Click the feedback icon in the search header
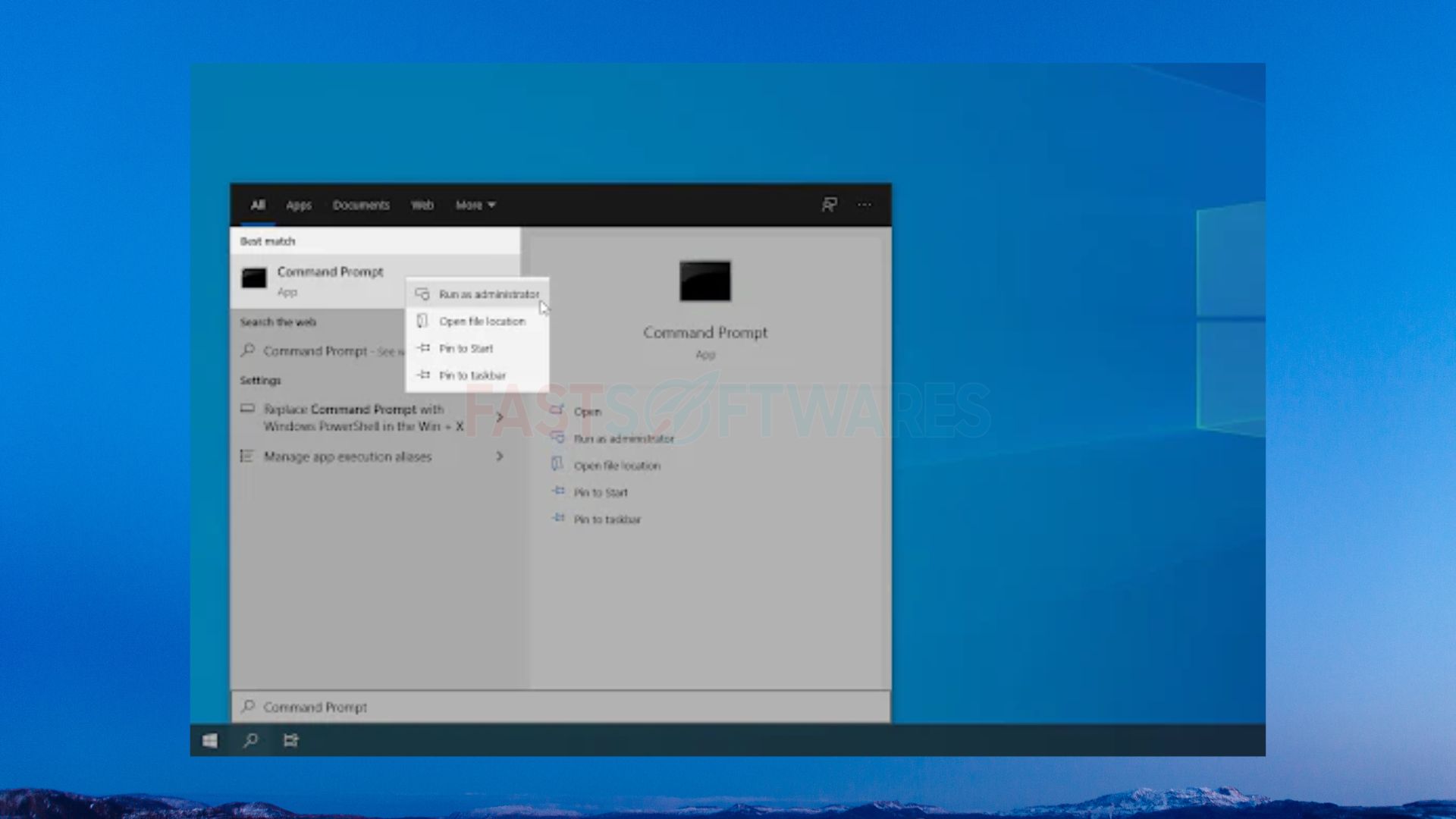Screen dimensions: 1456x819 click(x=830, y=205)
